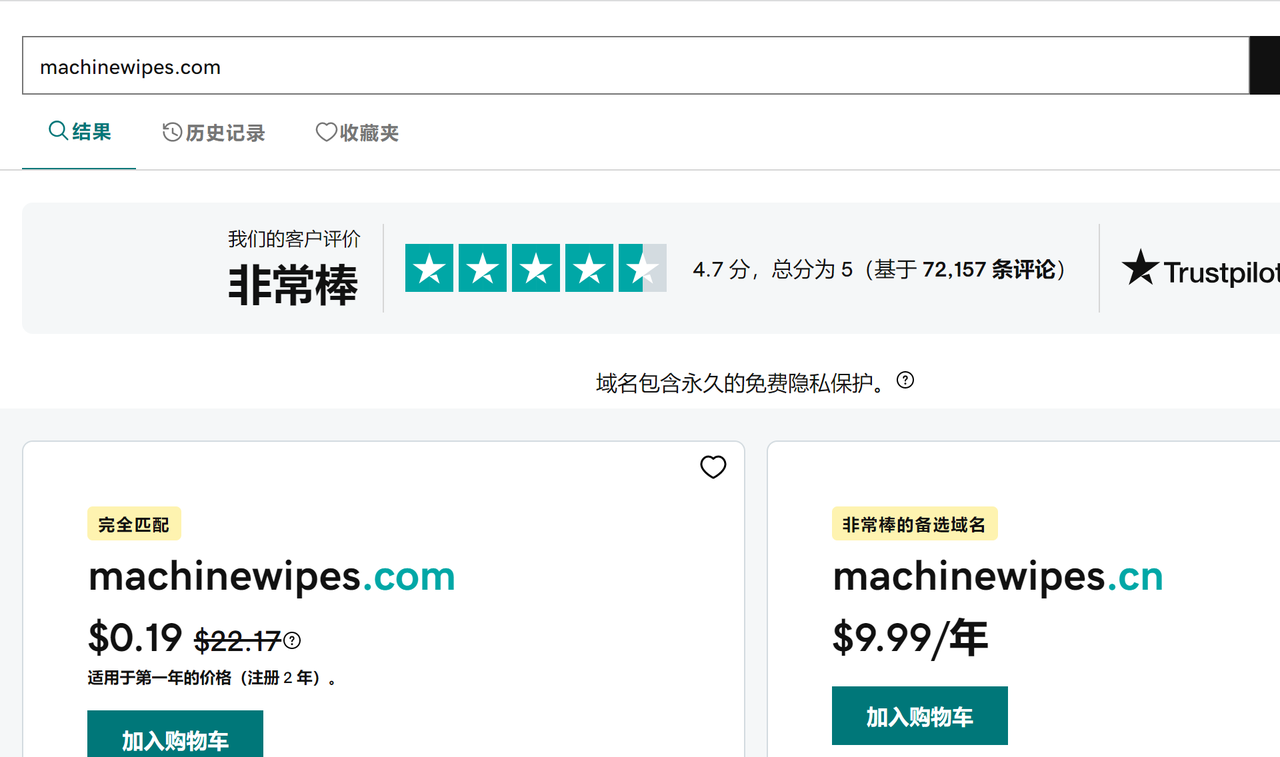Click the Trustpilot star rating

(535, 268)
